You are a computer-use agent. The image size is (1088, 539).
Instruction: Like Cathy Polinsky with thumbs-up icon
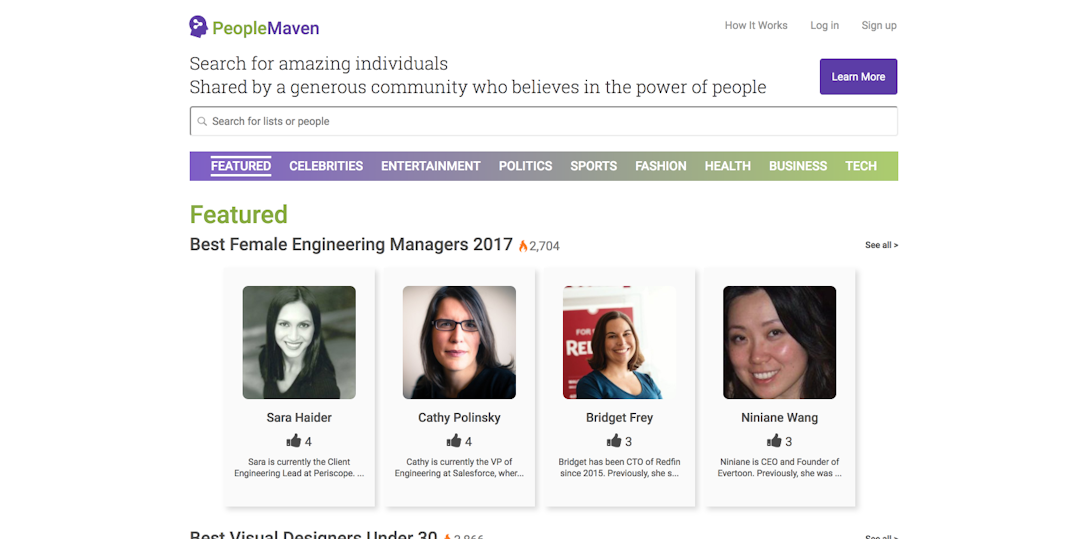[454, 441]
